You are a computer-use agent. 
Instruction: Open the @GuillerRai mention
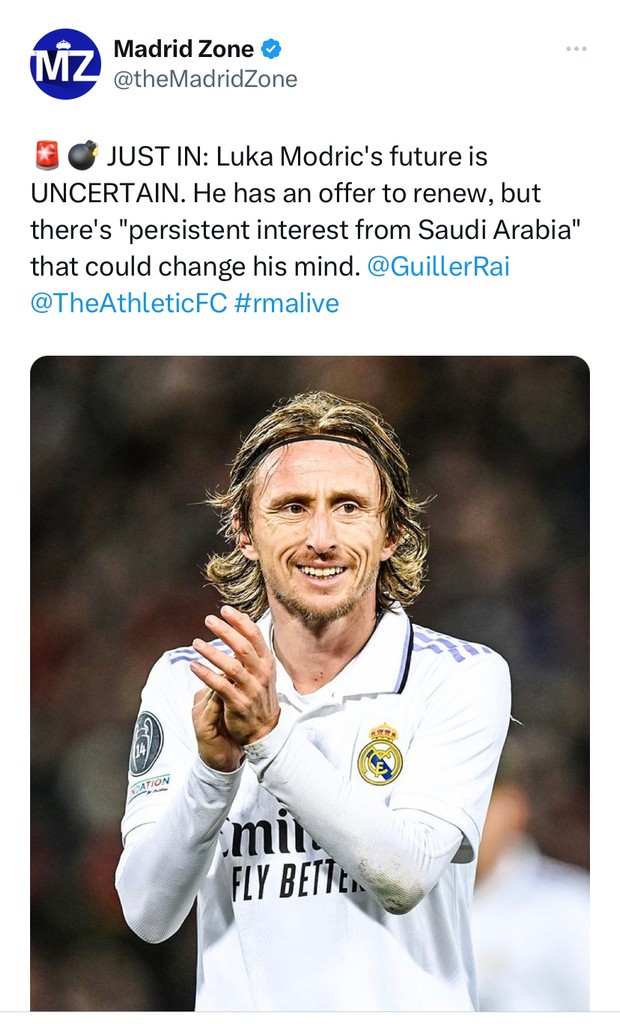click(438, 266)
